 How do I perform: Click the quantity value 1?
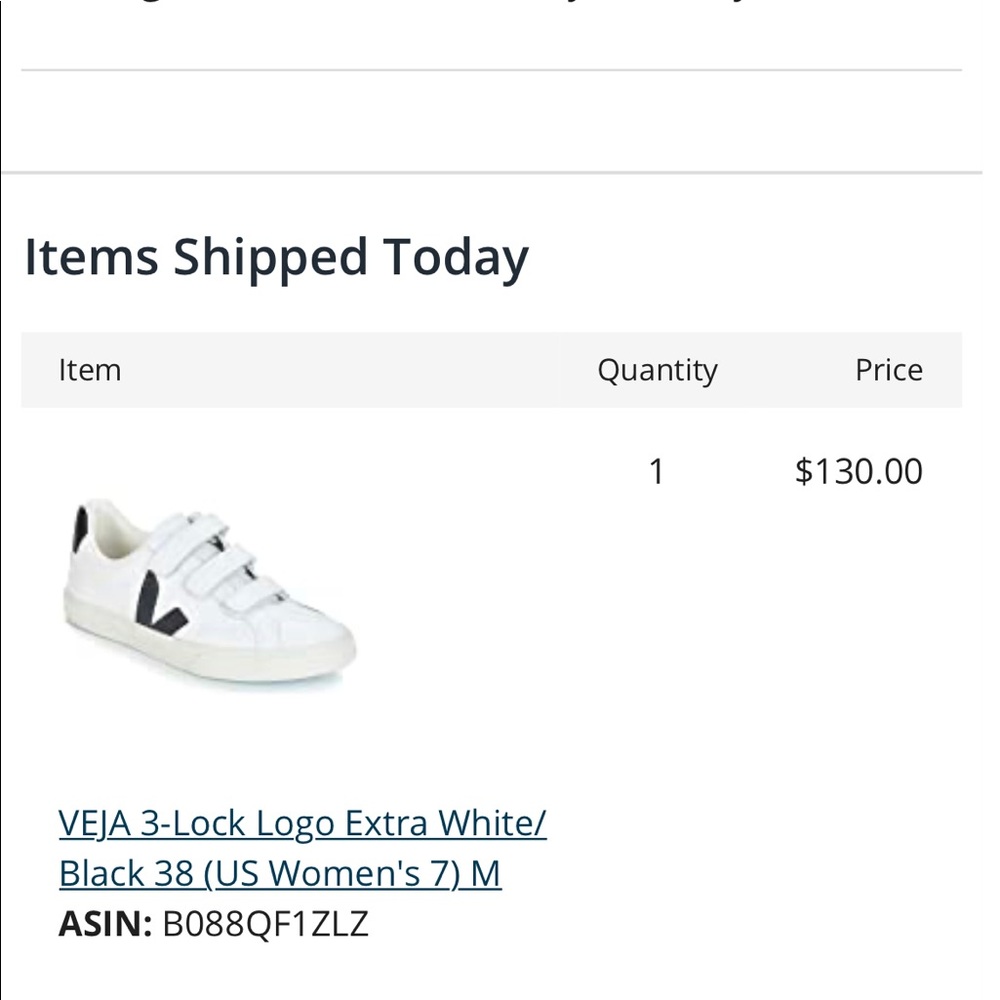coord(656,471)
